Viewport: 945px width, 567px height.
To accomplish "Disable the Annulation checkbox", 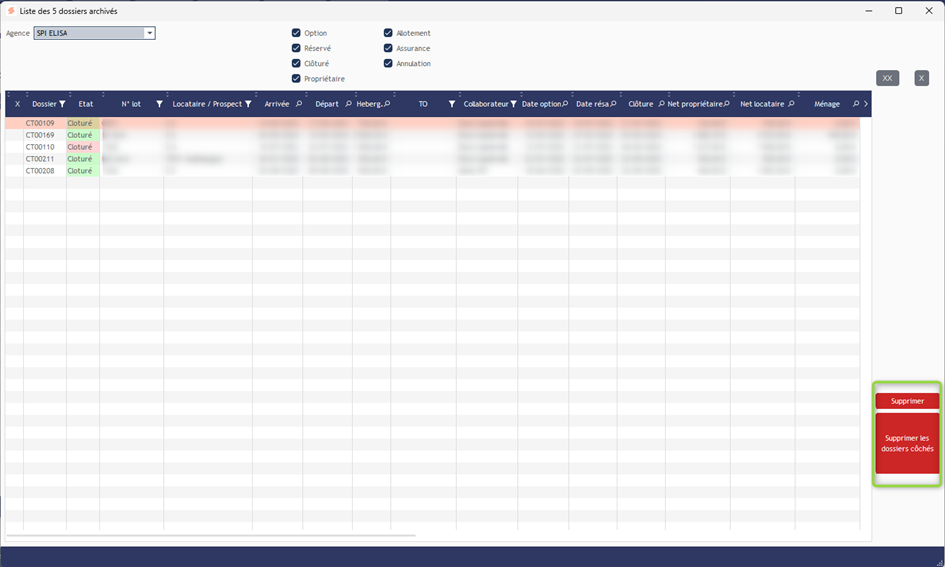I will pos(388,63).
